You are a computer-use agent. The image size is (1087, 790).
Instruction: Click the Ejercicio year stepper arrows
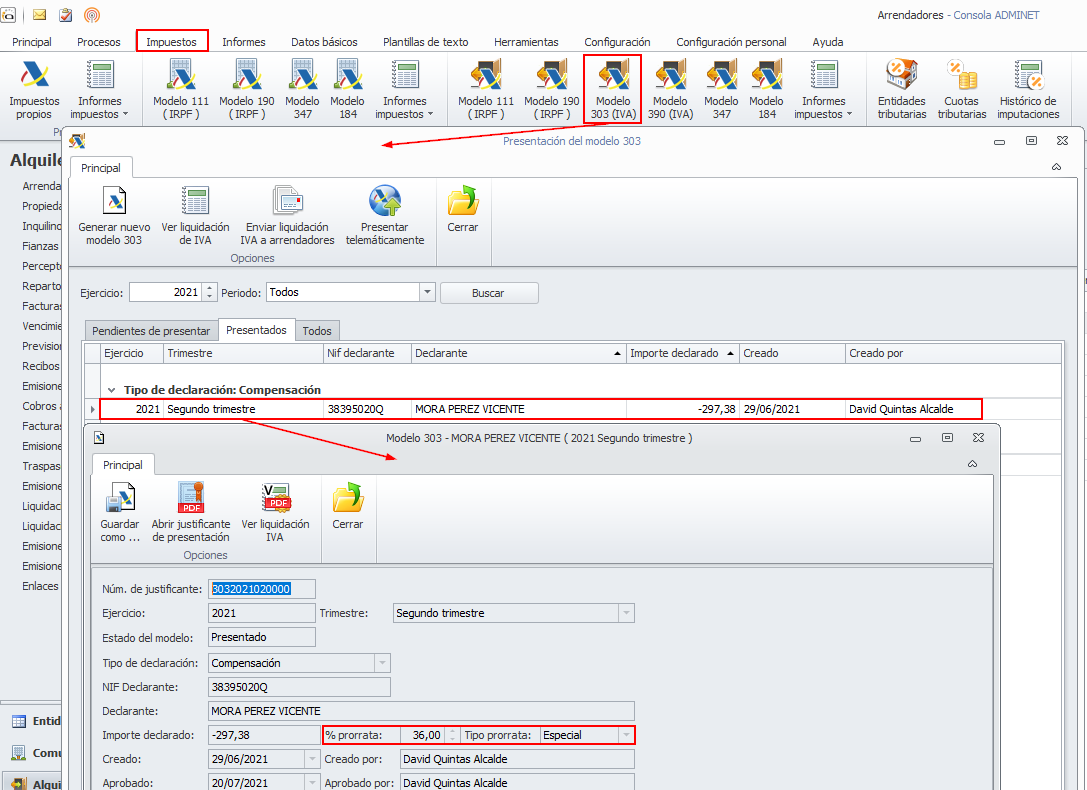(209, 292)
